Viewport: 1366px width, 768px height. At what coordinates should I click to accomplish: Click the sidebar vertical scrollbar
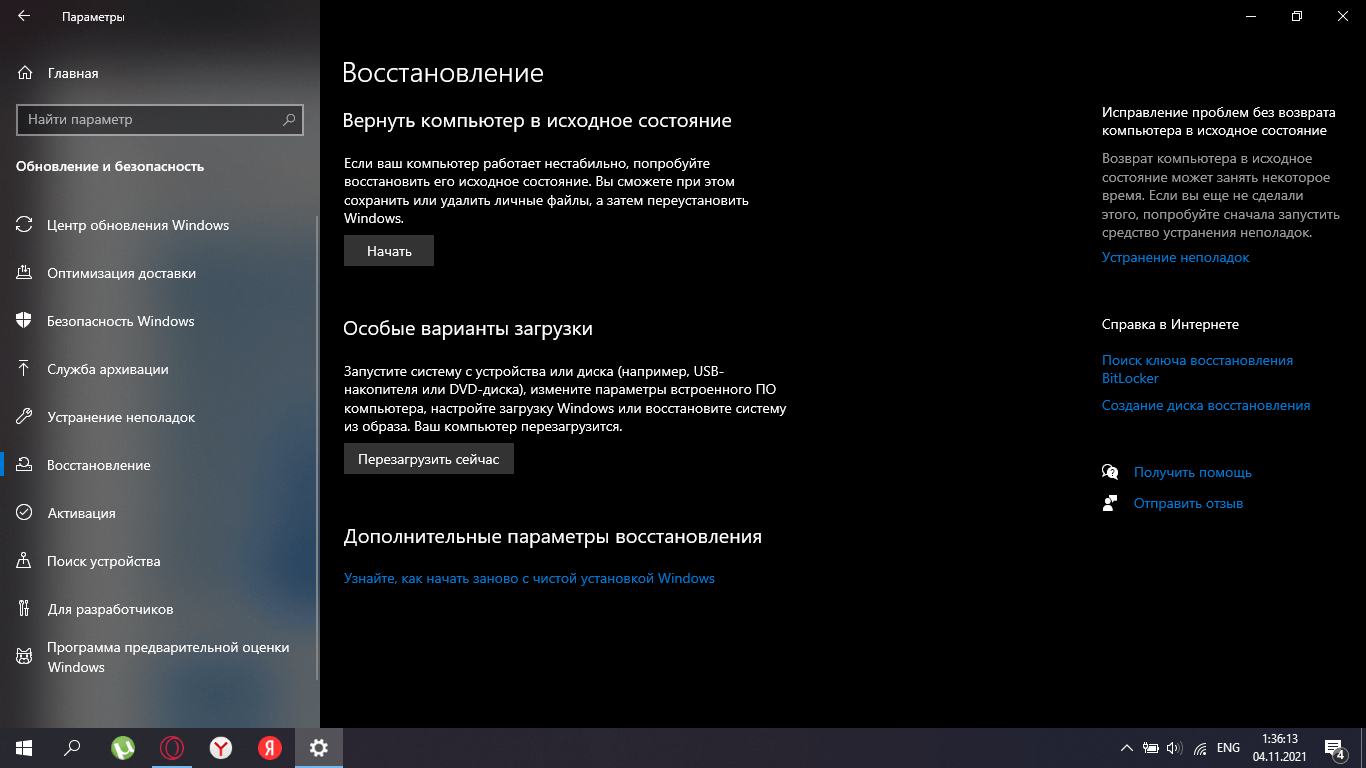point(317,450)
